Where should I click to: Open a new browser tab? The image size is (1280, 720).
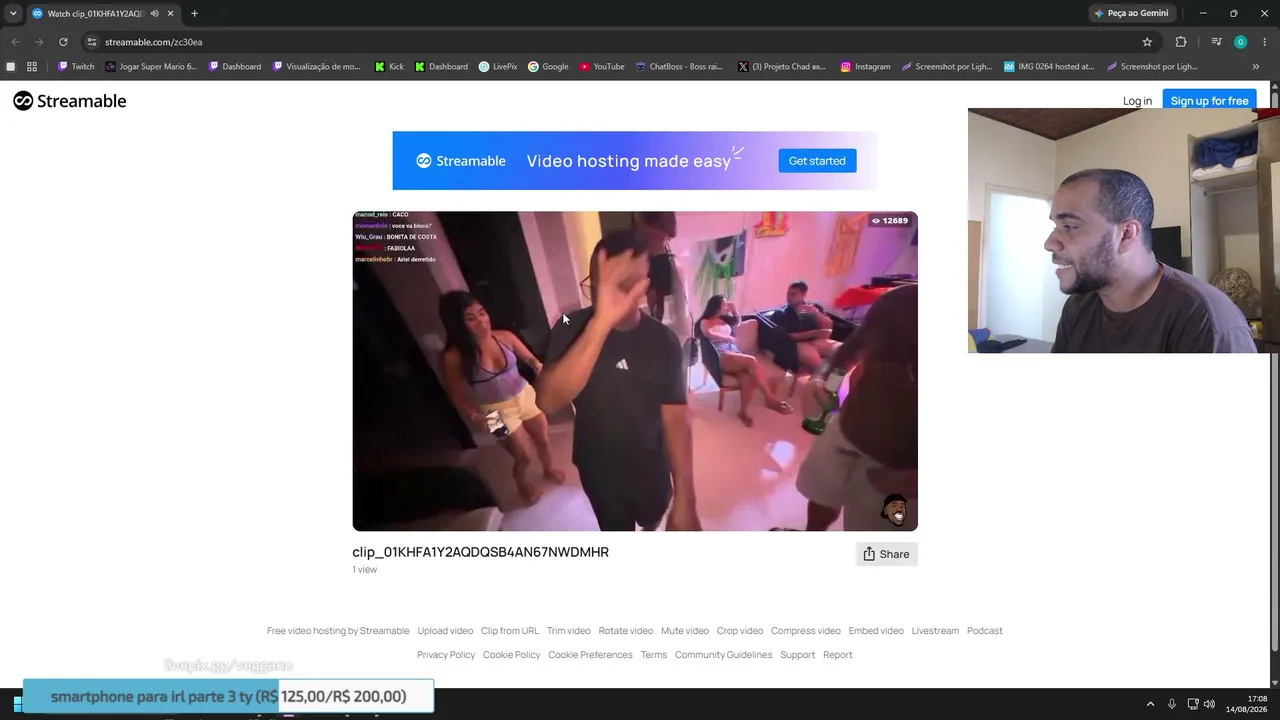[x=194, y=13]
